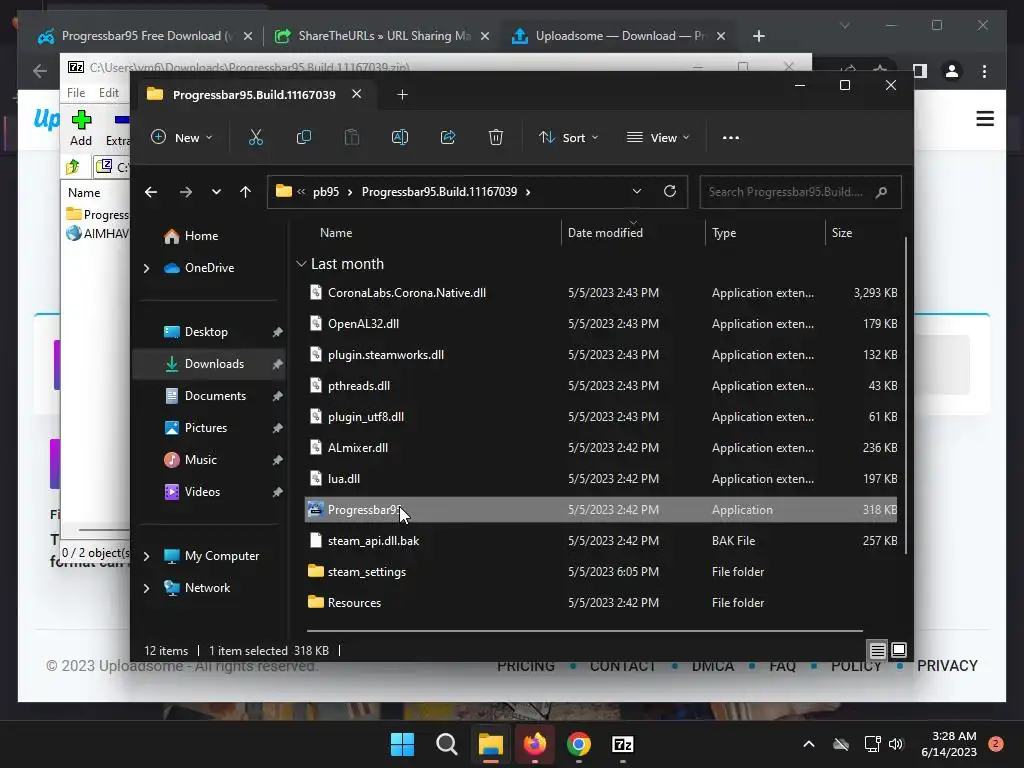Click the Paste icon in Explorer toolbar
The height and width of the screenshot is (768, 1024).
coord(352,138)
